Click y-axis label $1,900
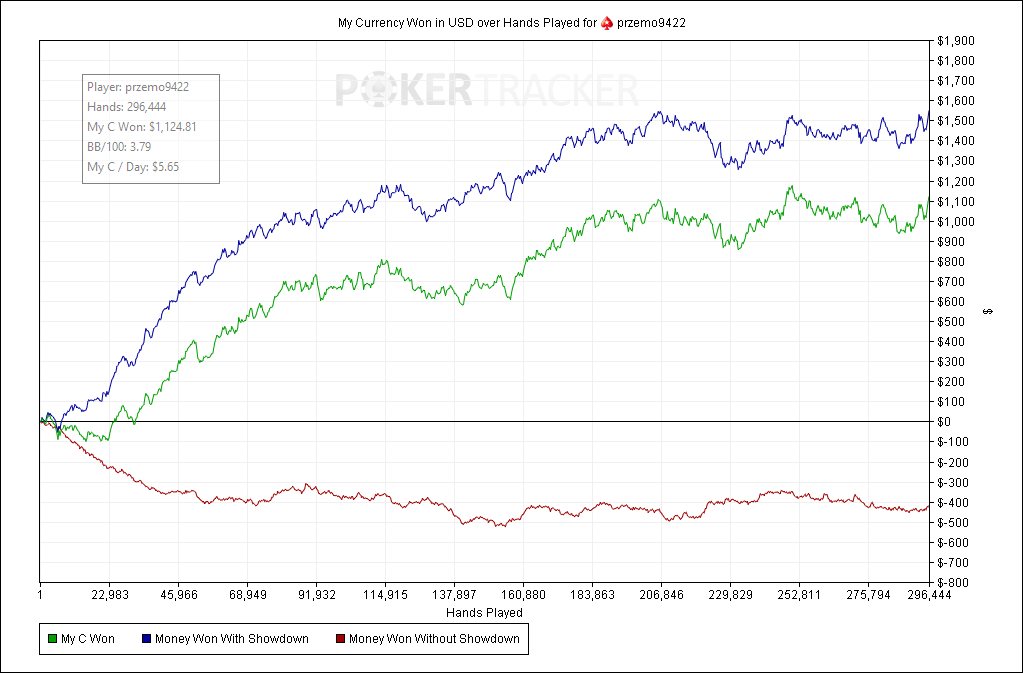The height and width of the screenshot is (673, 1023). pos(956,41)
